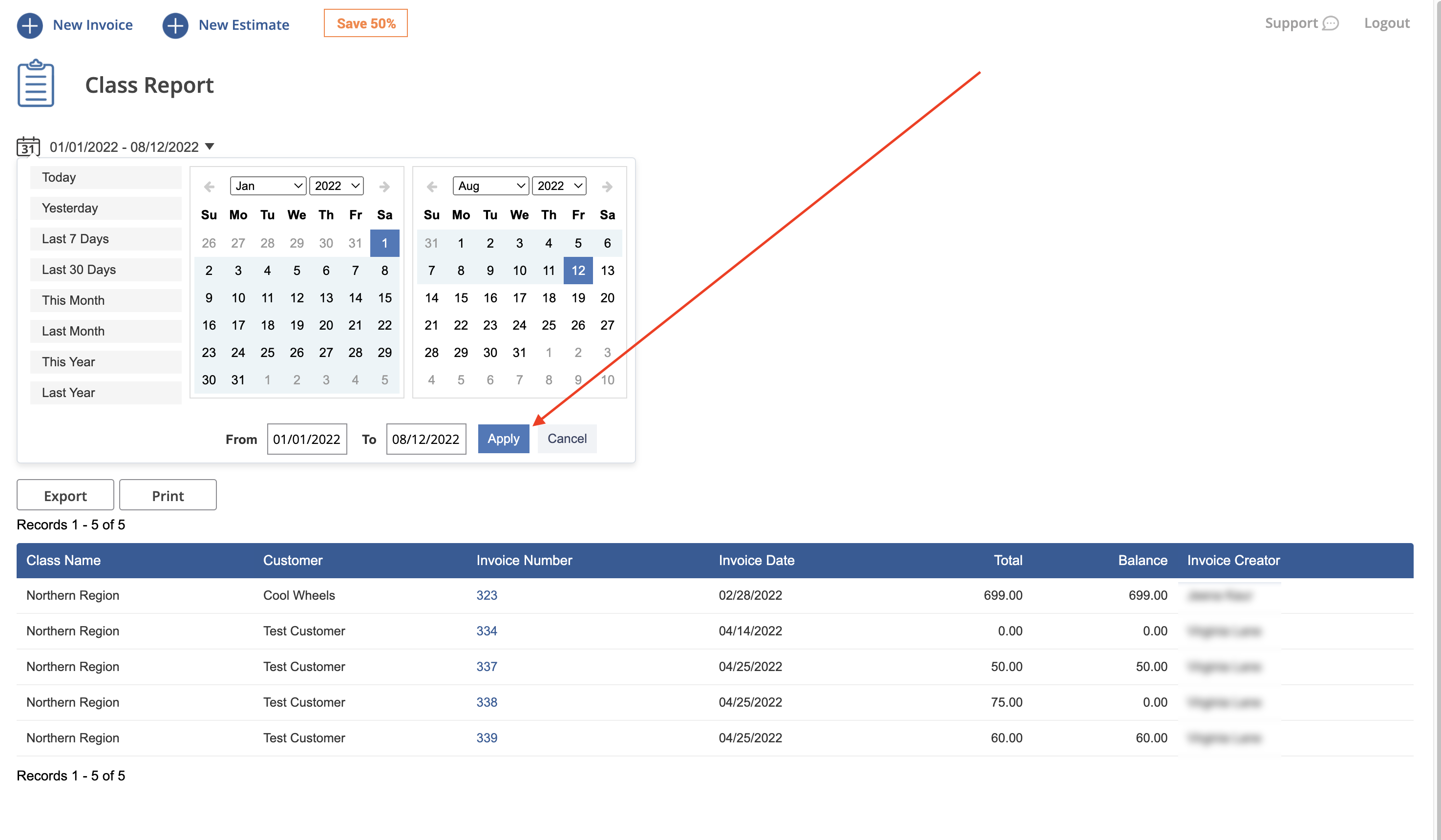Screen dimensions: 1441x840
Task: Open invoice 323 details link
Action: pos(487,595)
